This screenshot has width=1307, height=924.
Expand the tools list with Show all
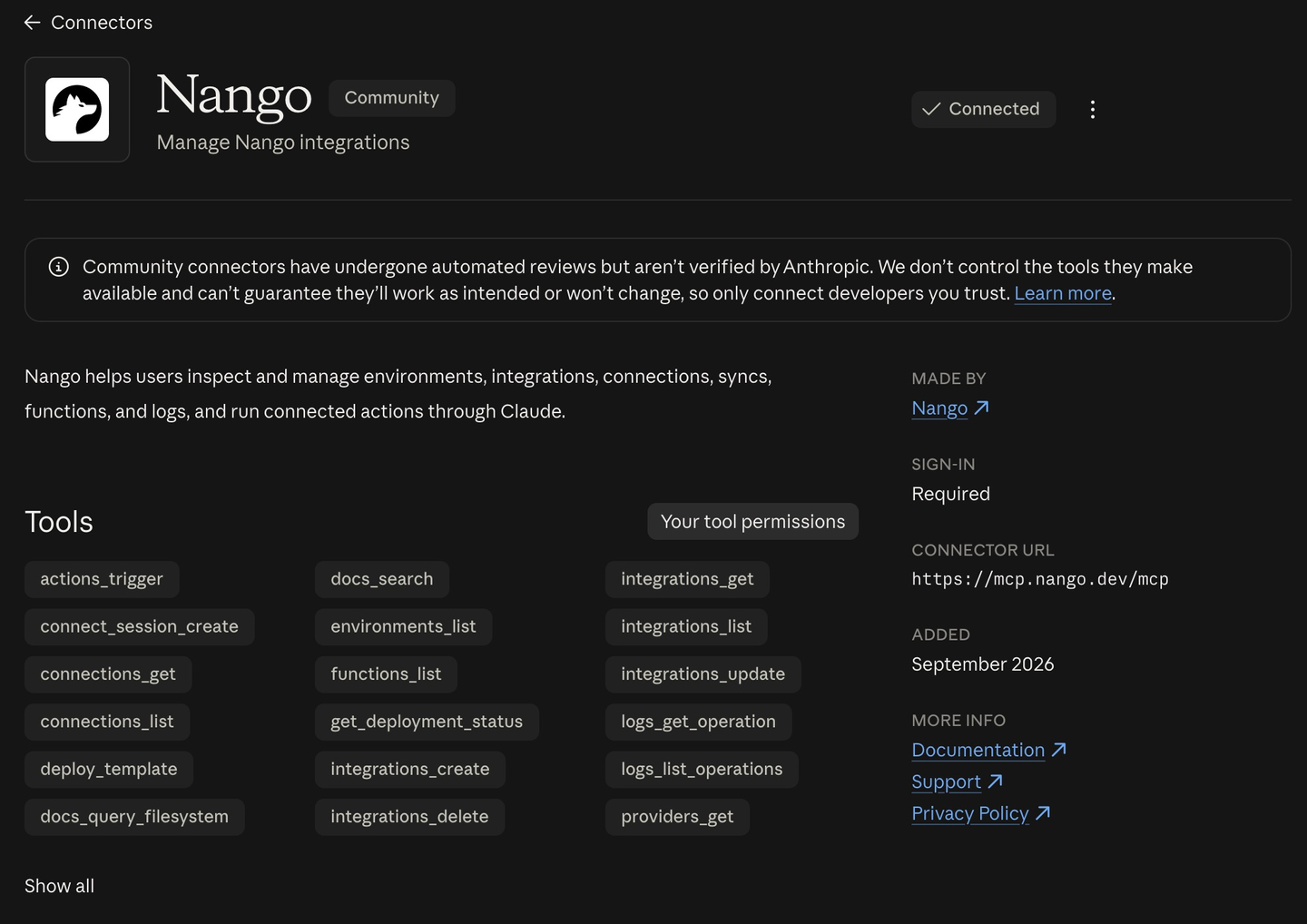59,886
